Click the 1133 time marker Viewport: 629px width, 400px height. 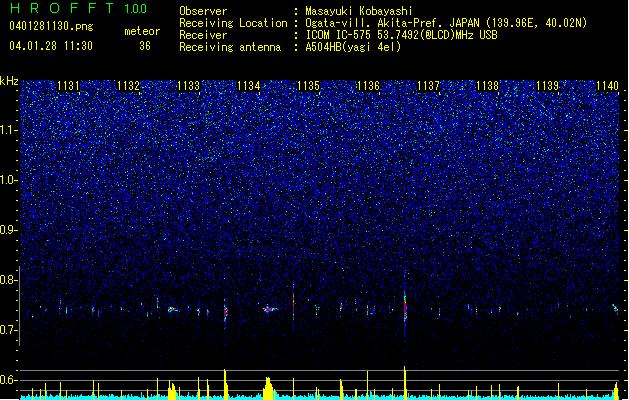point(188,86)
